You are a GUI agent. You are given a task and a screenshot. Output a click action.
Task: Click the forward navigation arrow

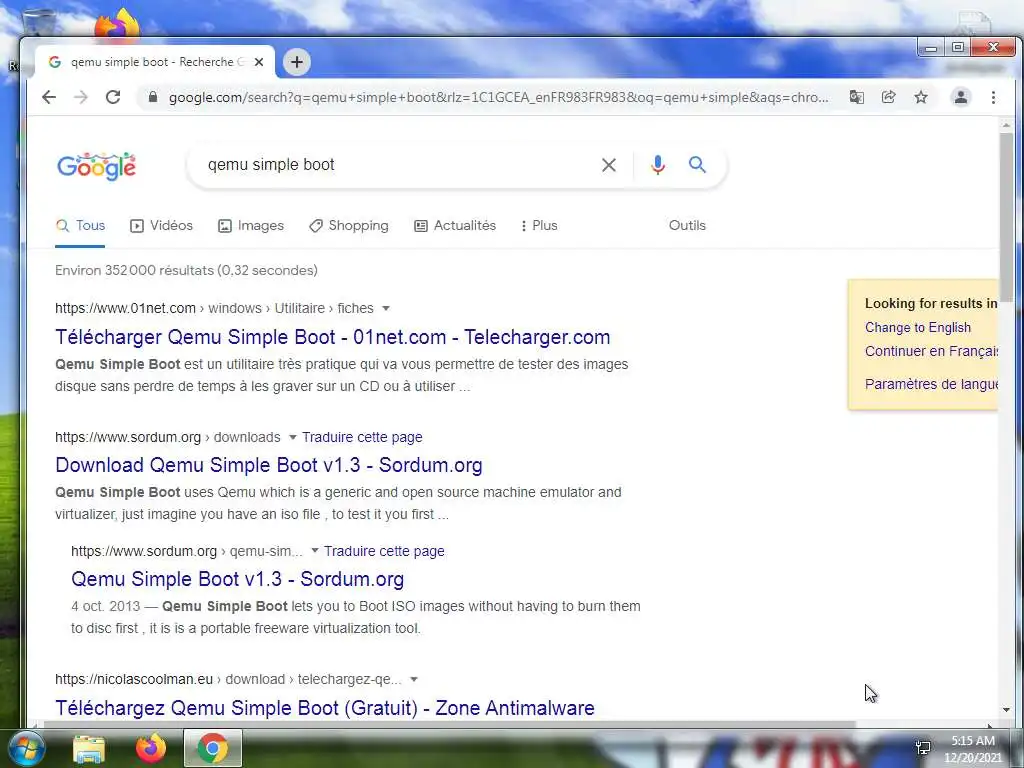pyautogui.click(x=81, y=97)
